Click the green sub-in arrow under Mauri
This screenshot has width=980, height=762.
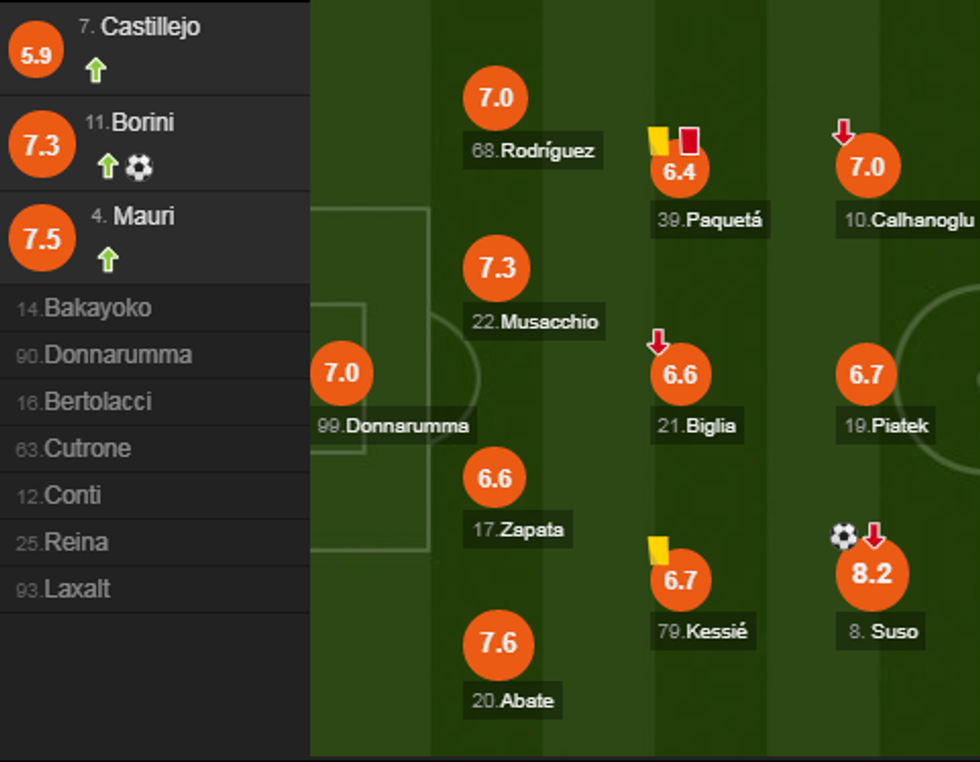tap(108, 260)
